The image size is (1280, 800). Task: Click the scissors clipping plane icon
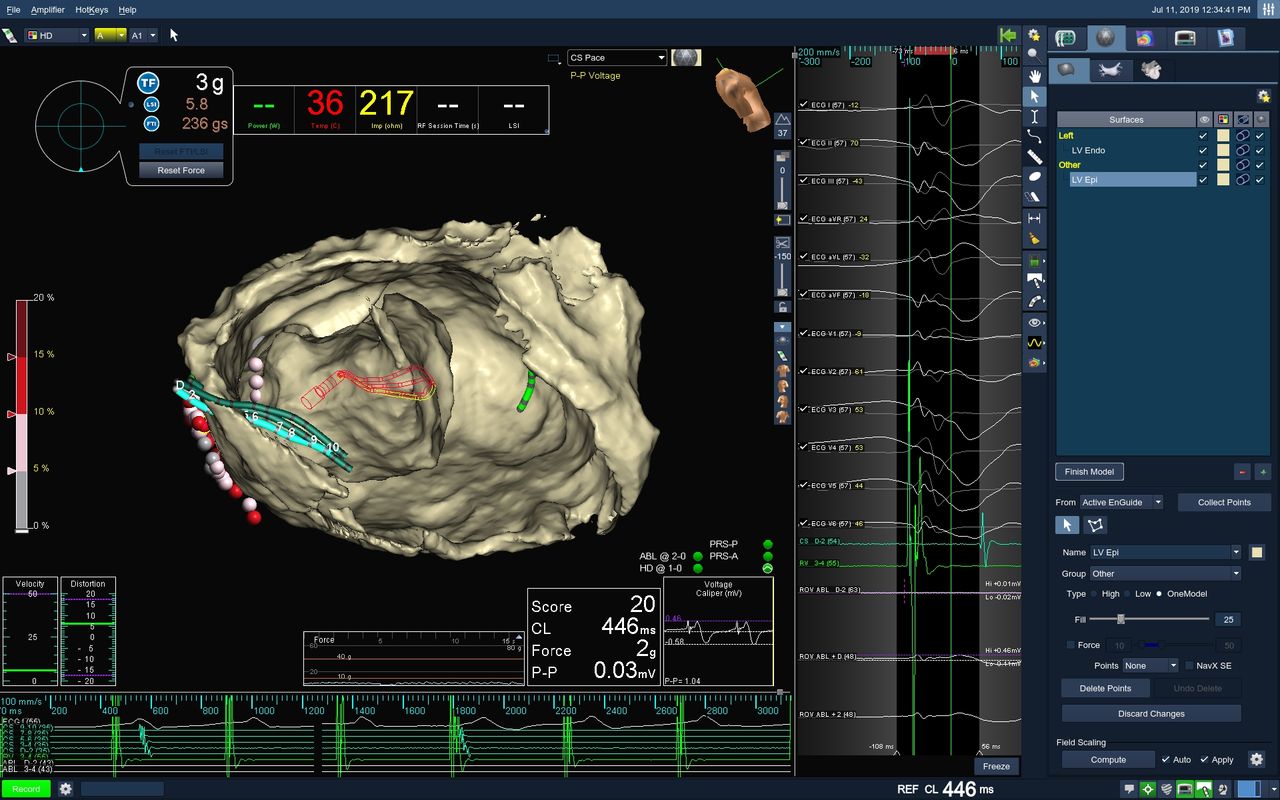coord(782,242)
